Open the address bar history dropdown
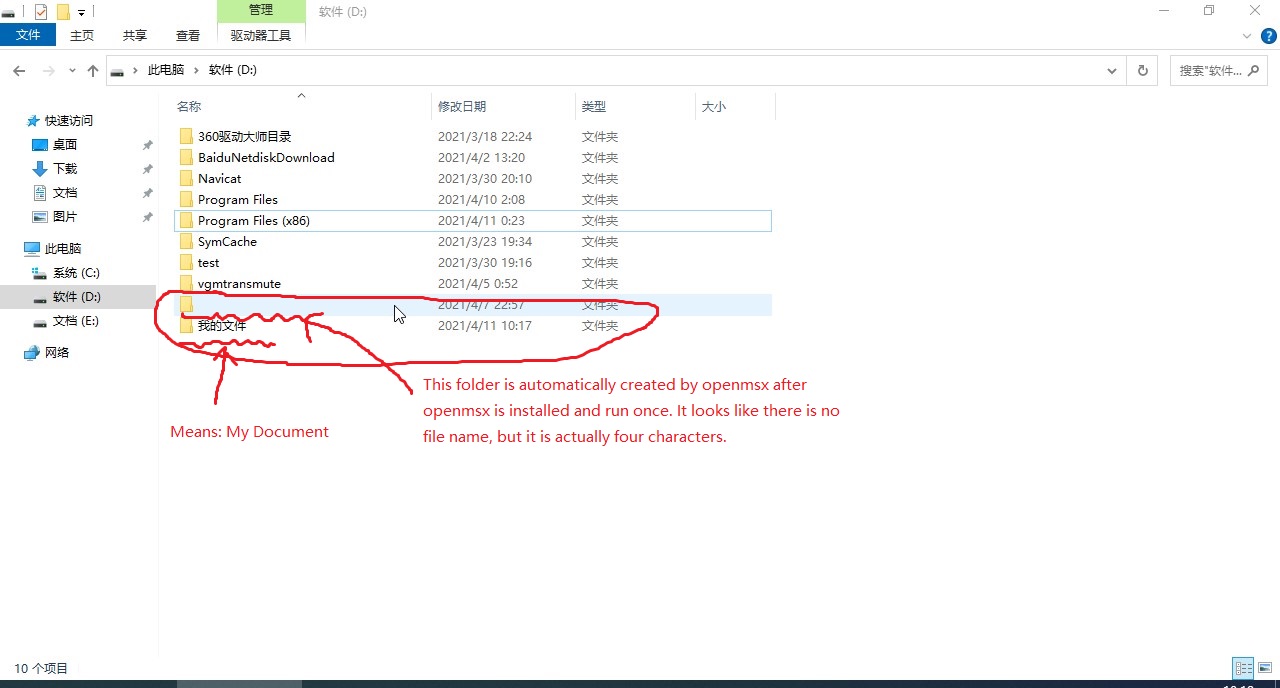The image size is (1280, 688). tap(1112, 71)
